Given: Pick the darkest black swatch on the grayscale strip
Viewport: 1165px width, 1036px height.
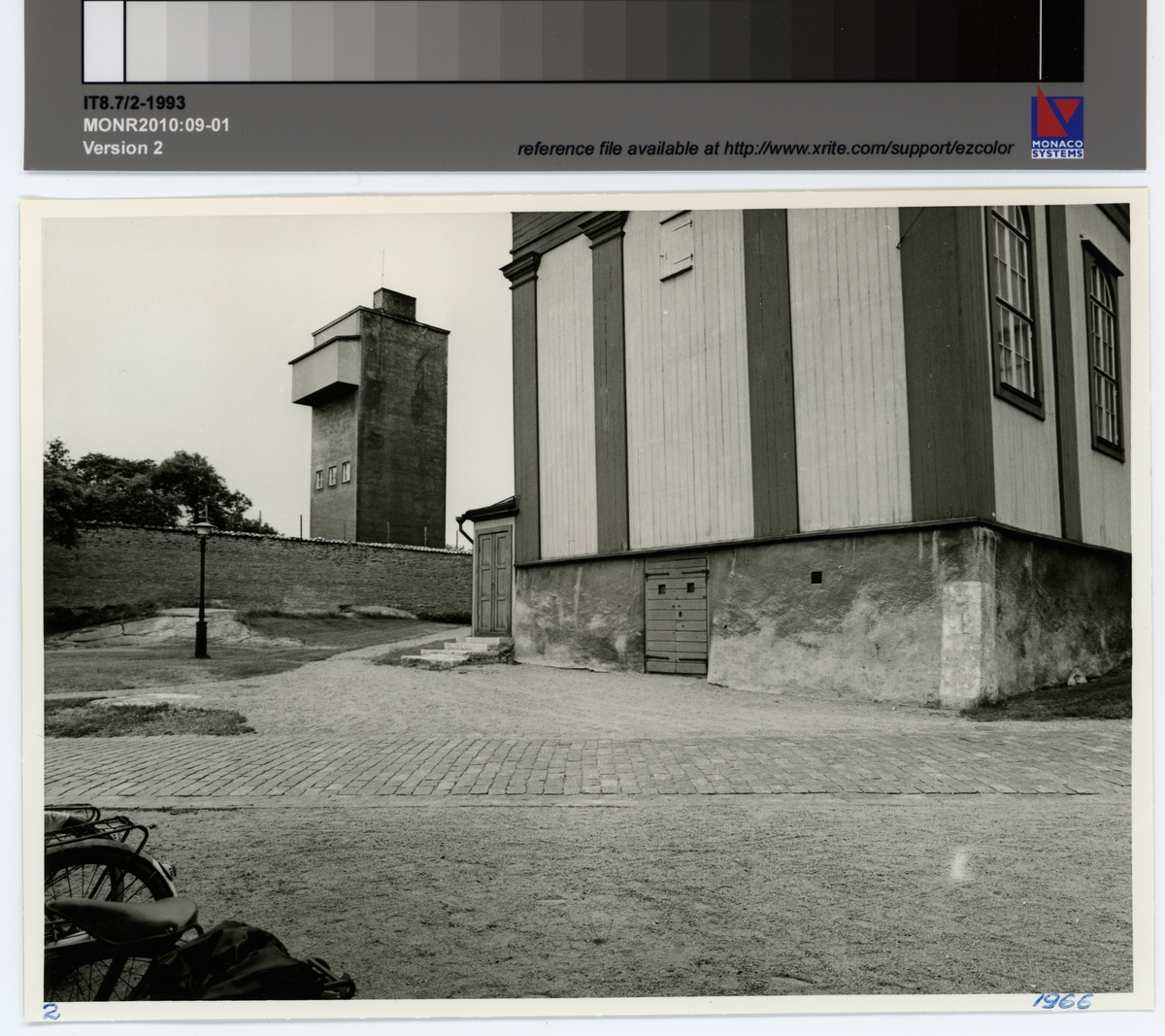Looking at the screenshot, I should tap(1063, 41).
